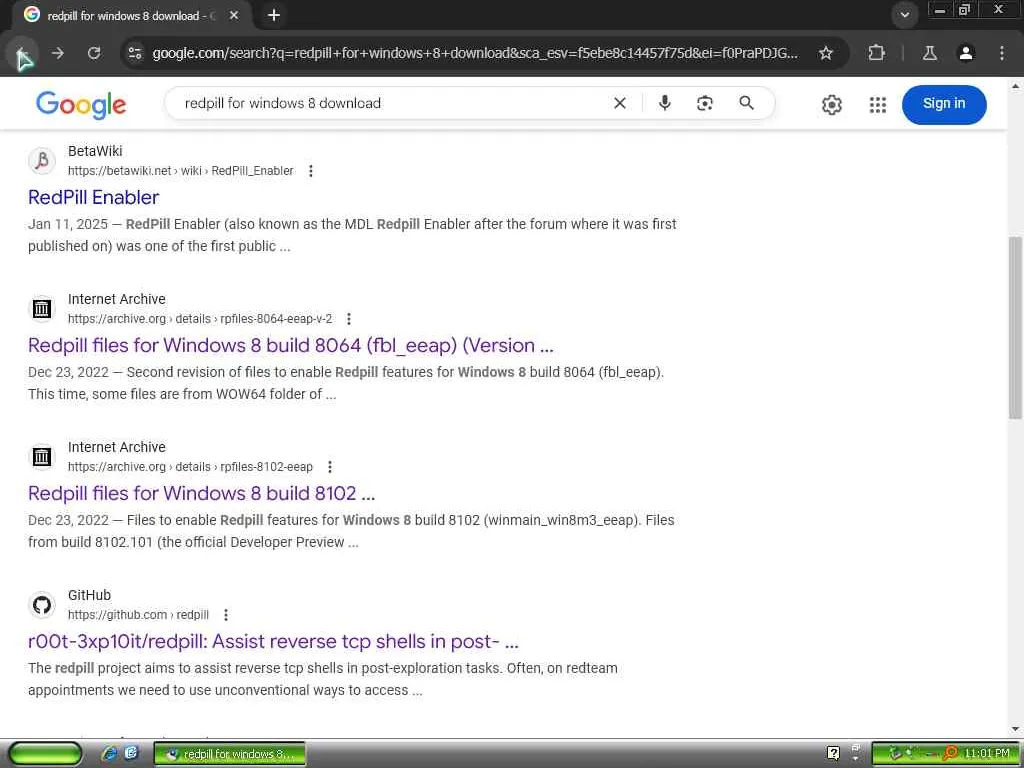Click the taskbar help question mark icon

click(x=833, y=753)
